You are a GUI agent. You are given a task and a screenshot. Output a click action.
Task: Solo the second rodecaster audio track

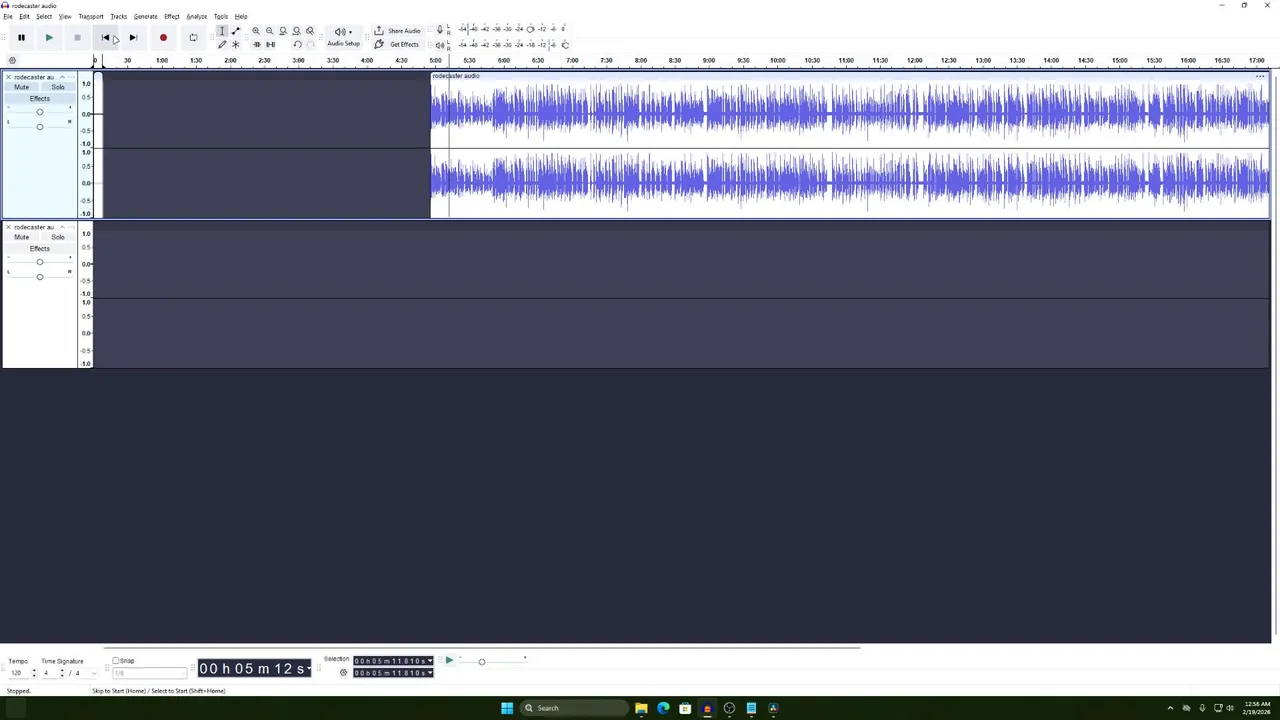[x=58, y=237]
